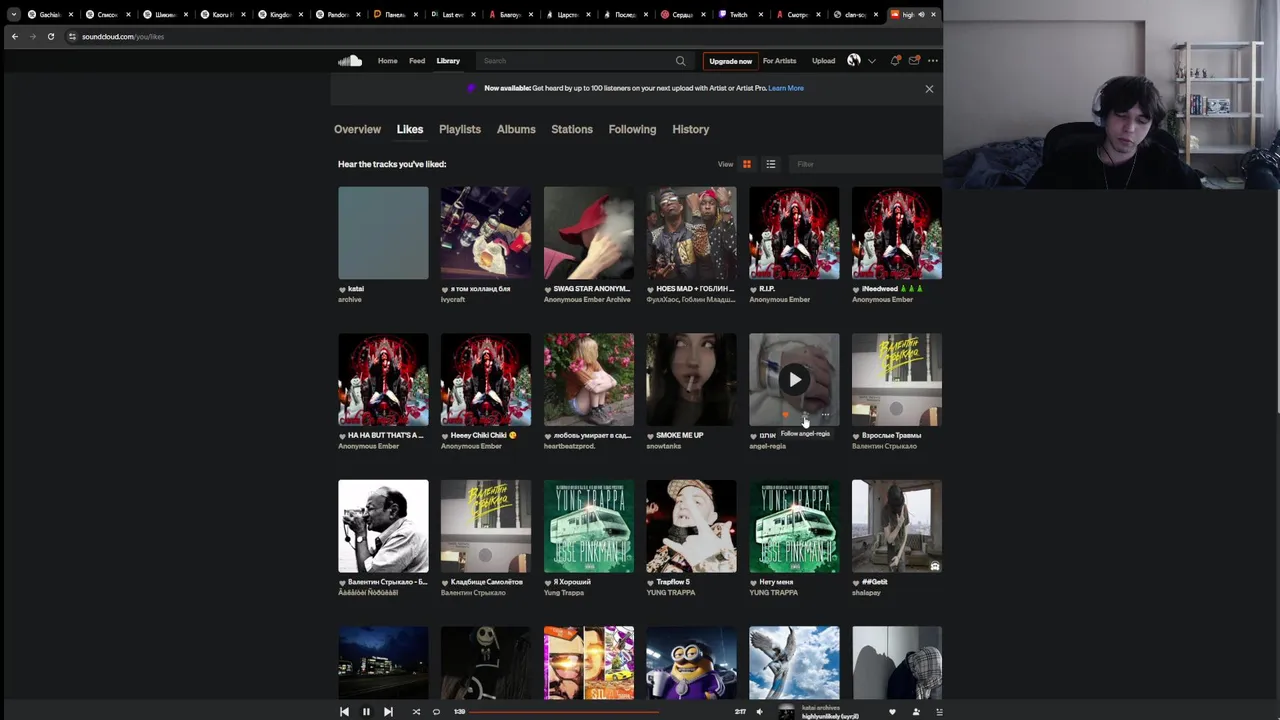Open the messages envelope icon
Image resolution: width=1280 pixels, height=720 pixels.
click(914, 61)
